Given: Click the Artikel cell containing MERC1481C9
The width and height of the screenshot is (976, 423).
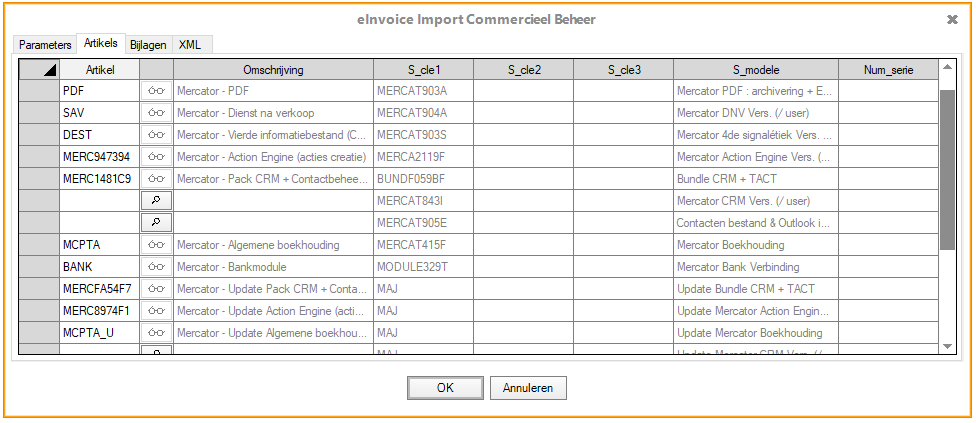Looking at the screenshot, I should point(99,179).
